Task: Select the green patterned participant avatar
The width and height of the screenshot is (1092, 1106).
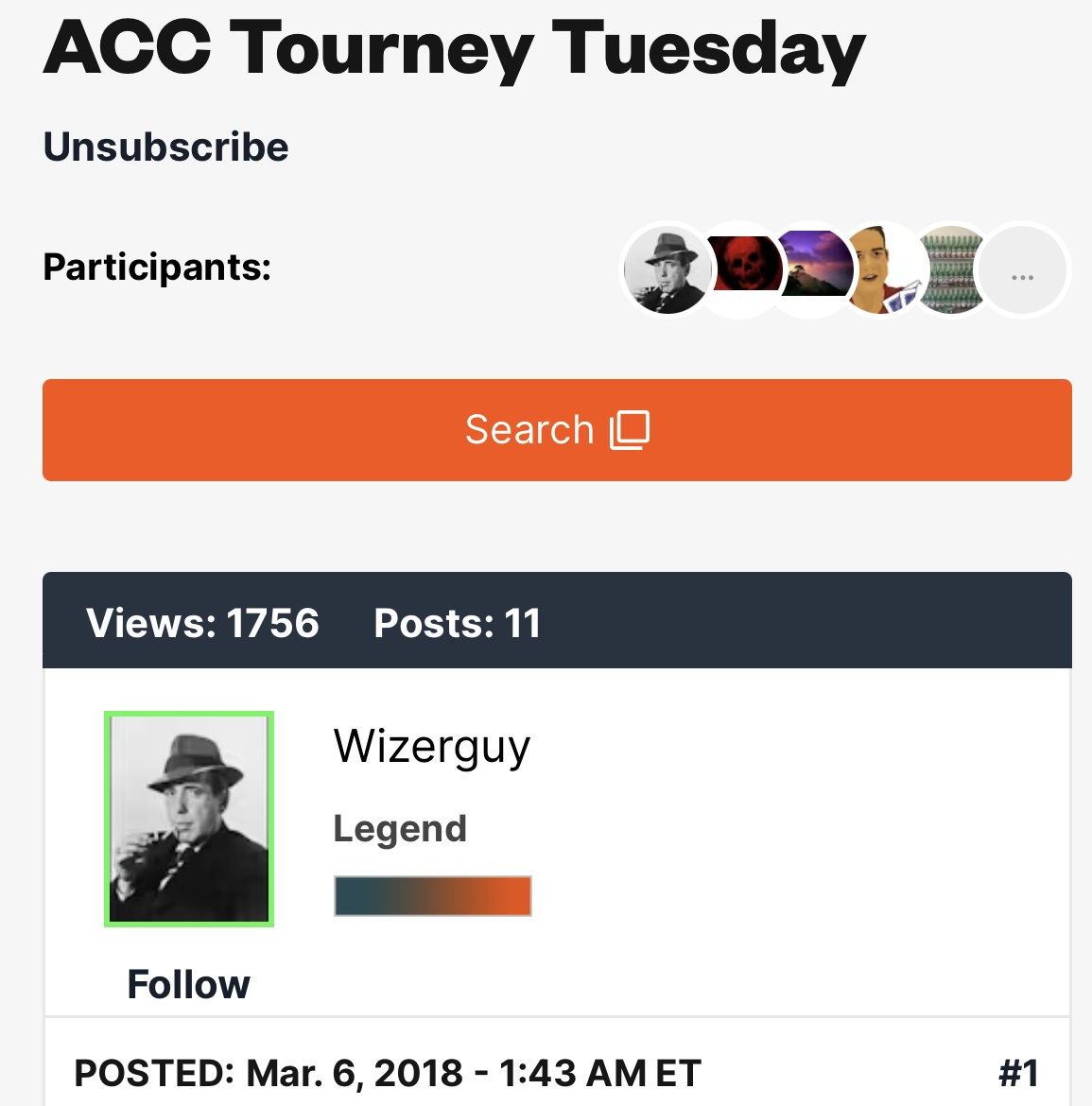Action: 952,270
